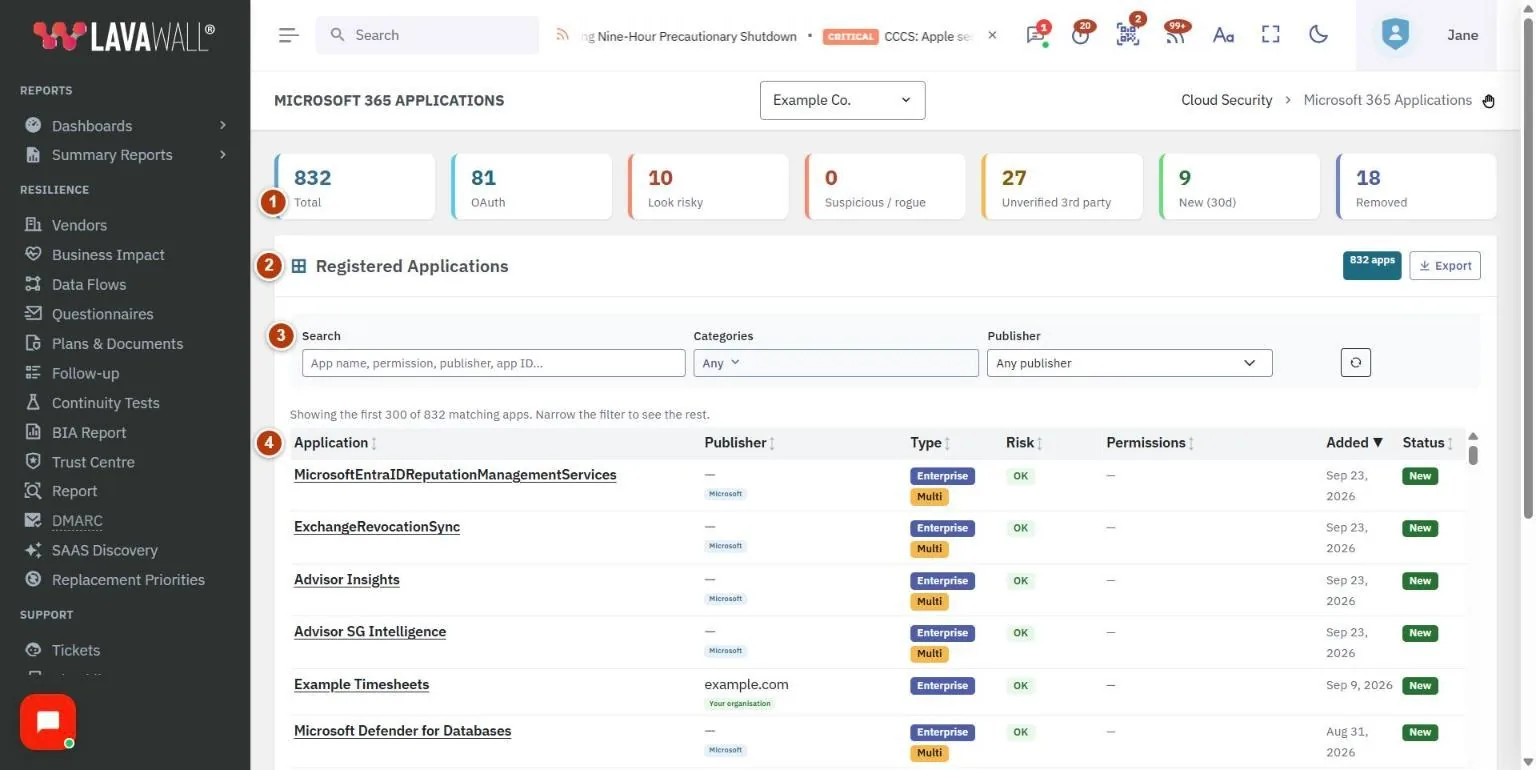Open the Any publisher dropdown
Image resolution: width=1536 pixels, height=770 pixels.
click(x=1129, y=363)
